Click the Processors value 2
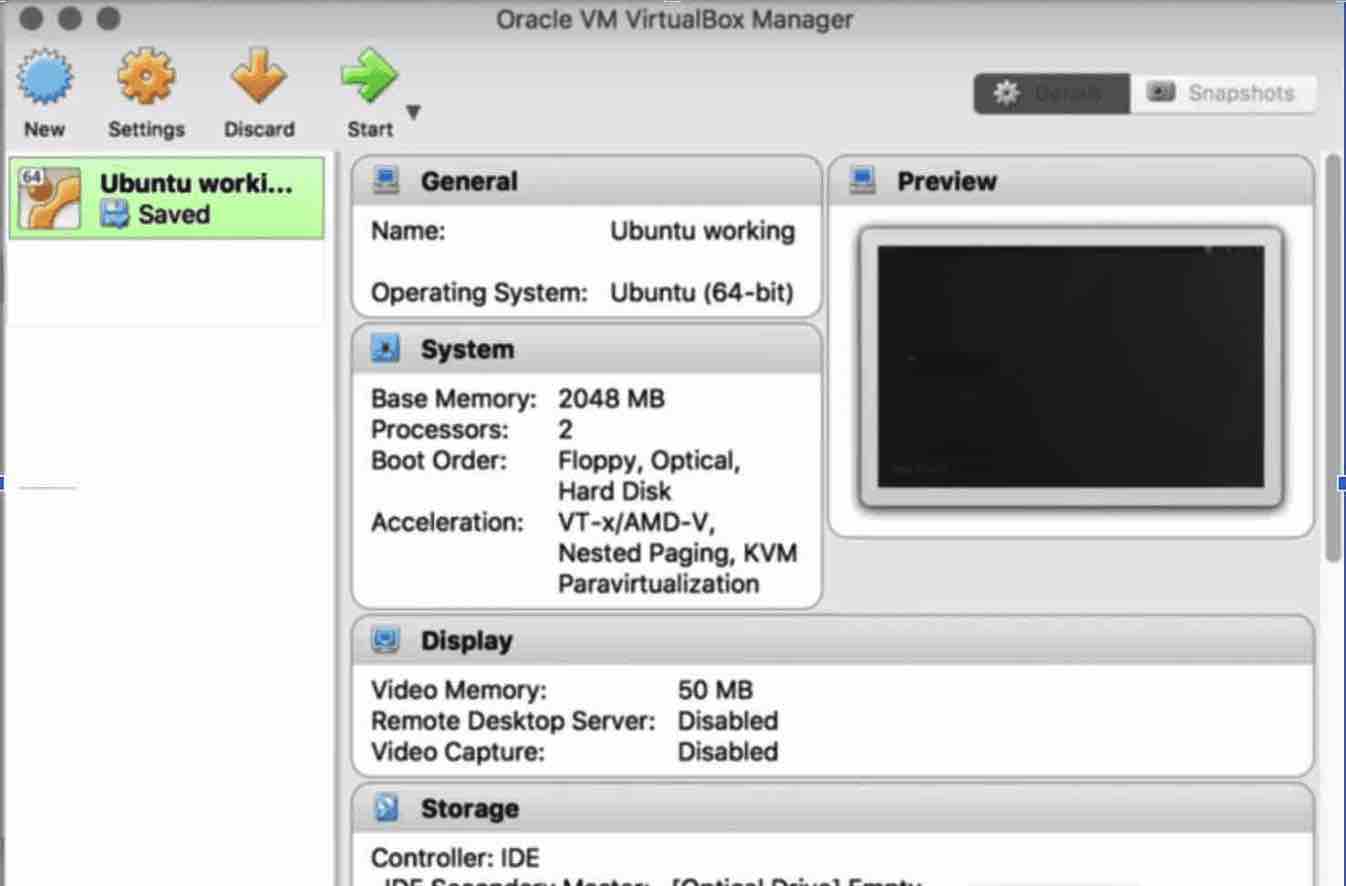The image size is (1346, 886). point(565,430)
